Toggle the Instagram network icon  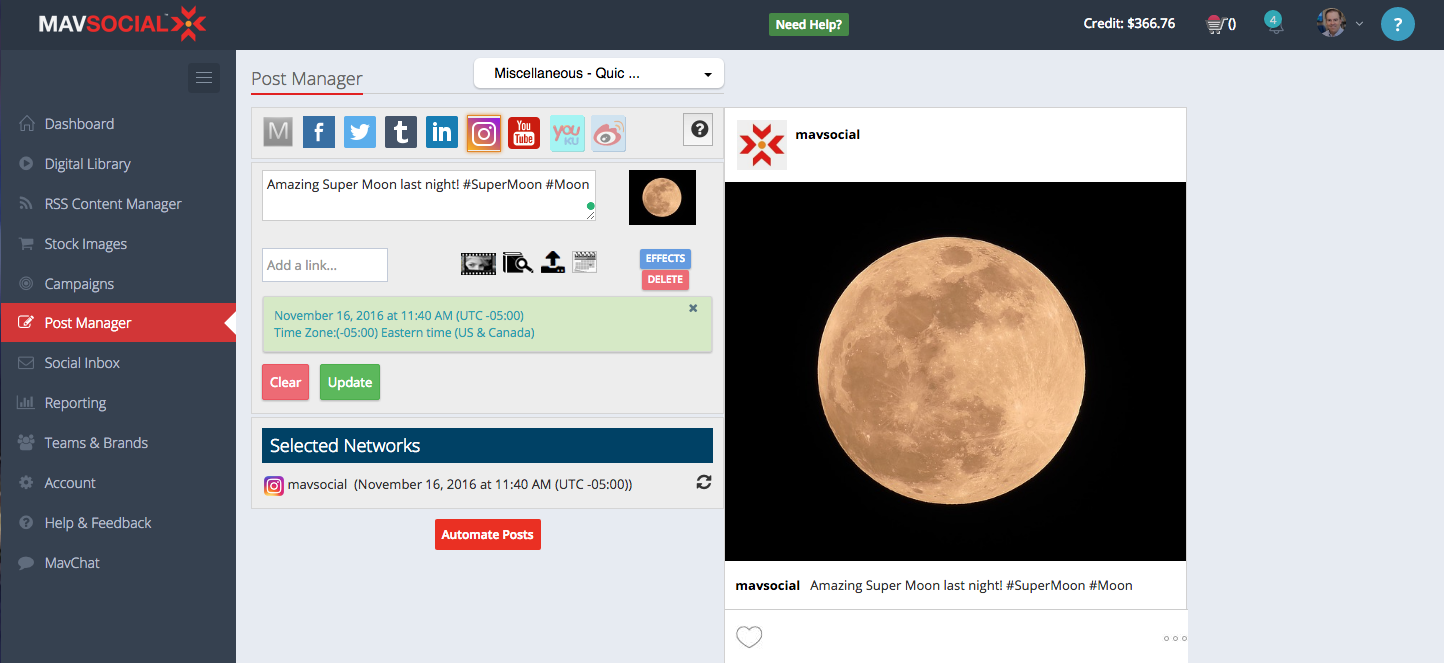[484, 133]
